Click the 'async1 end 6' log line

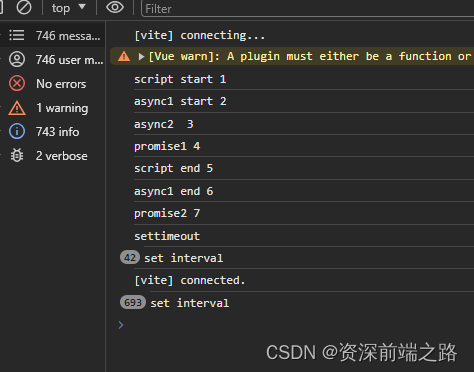173,191
